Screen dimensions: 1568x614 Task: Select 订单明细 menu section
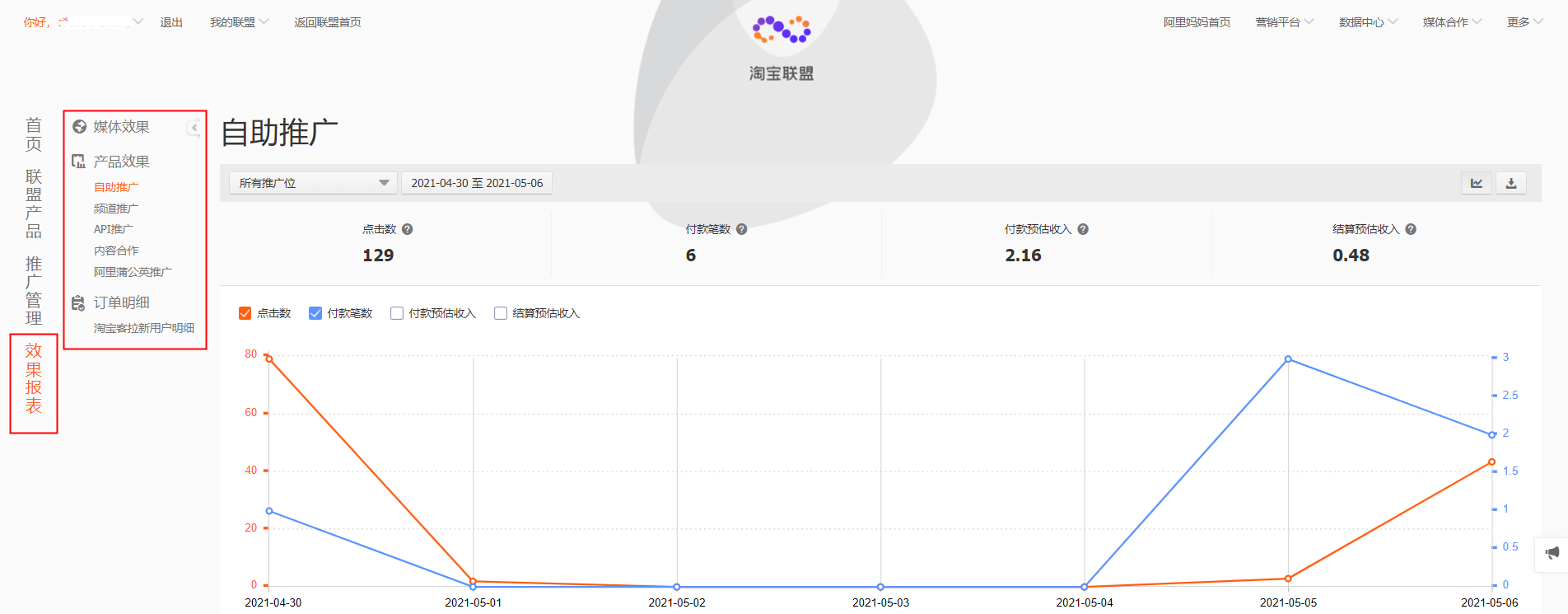point(121,302)
